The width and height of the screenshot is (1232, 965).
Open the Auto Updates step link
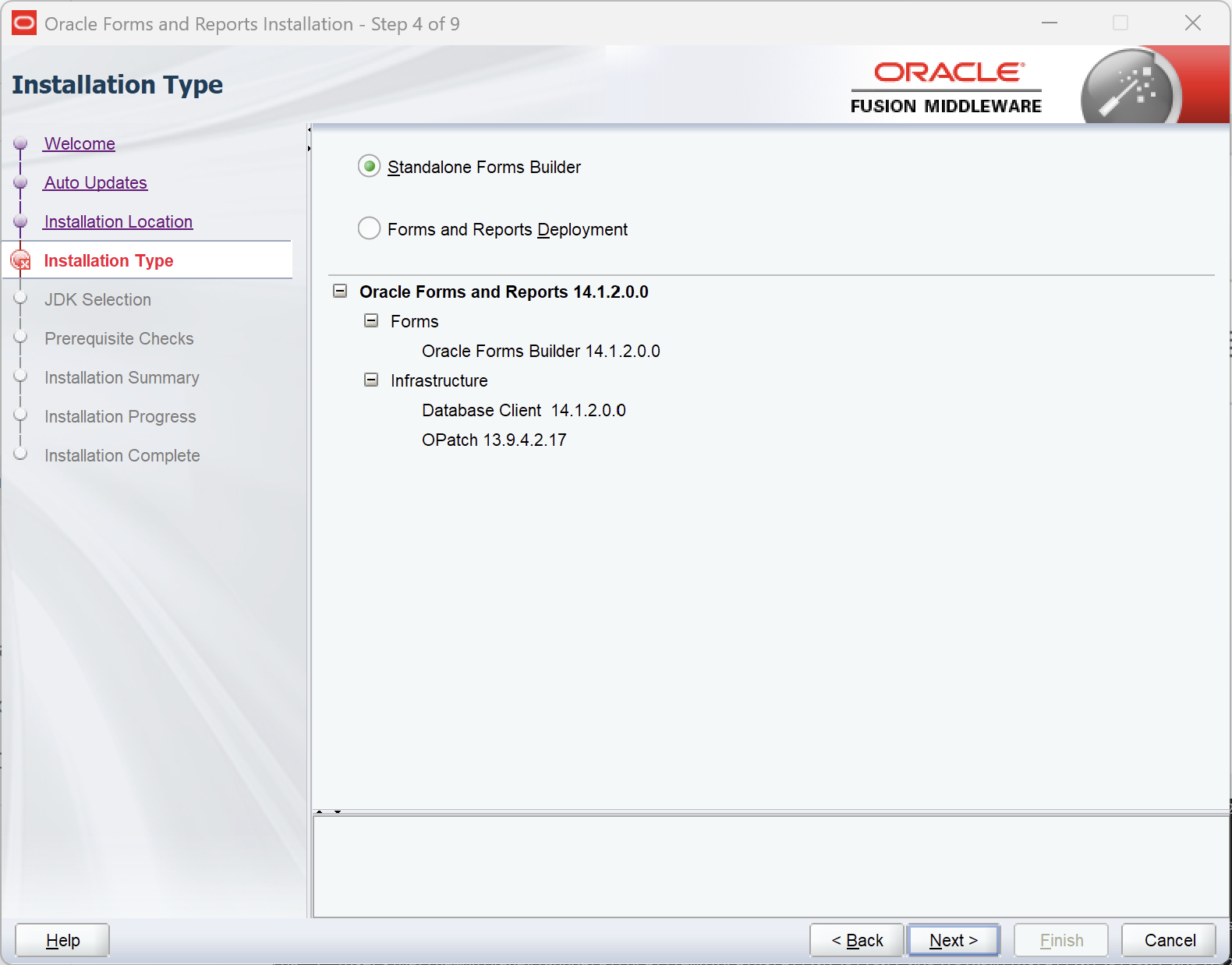[95, 182]
